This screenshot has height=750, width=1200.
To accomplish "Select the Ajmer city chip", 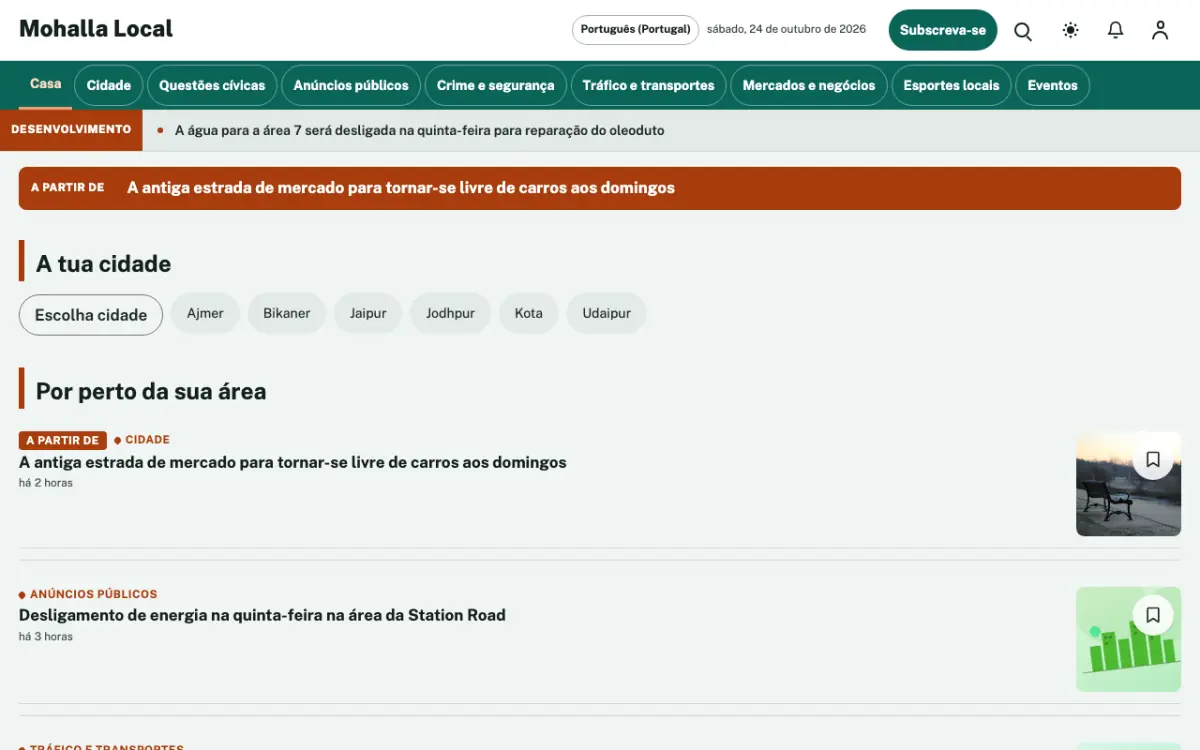I will coord(205,313).
